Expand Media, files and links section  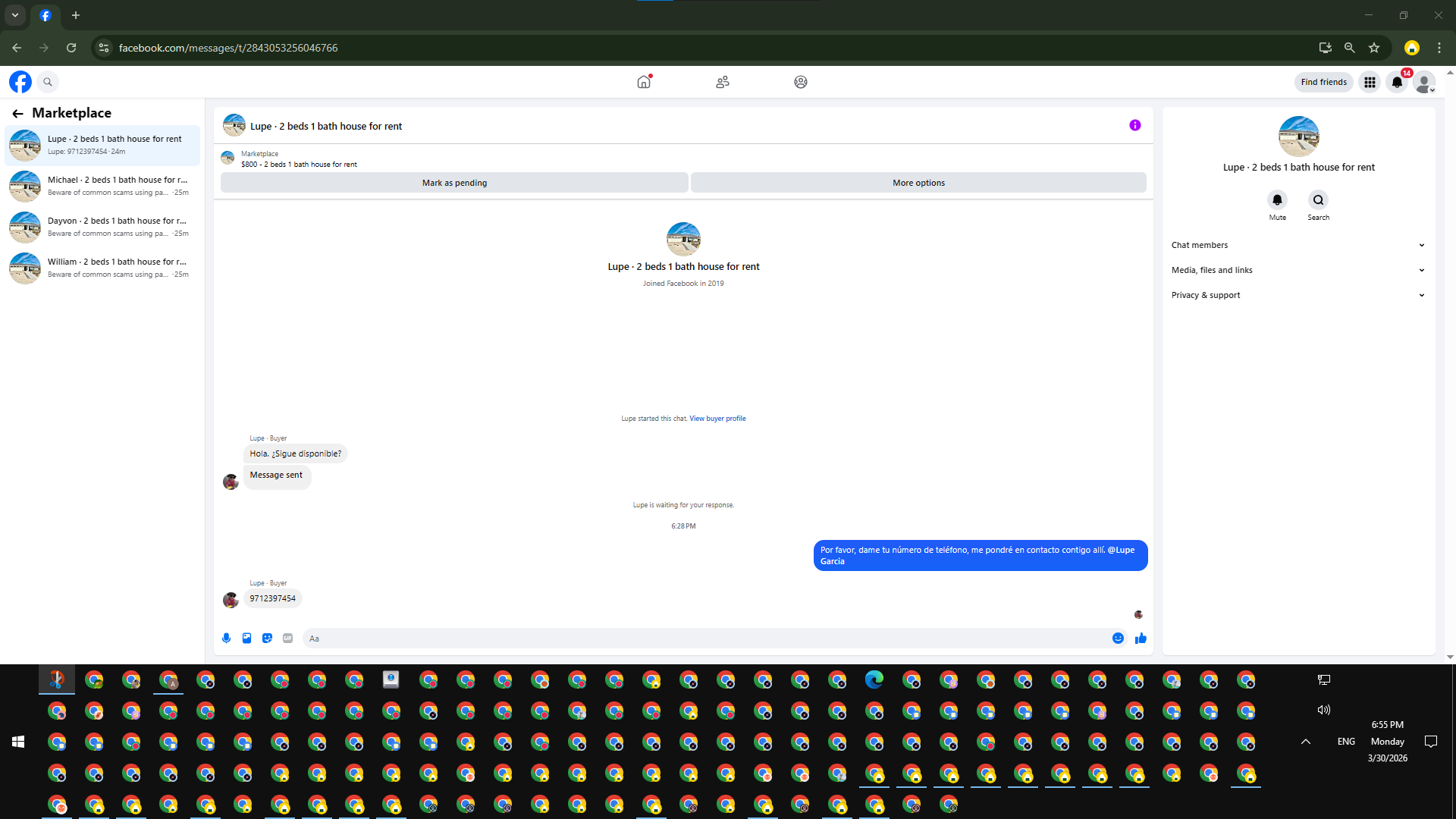[1298, 270]
